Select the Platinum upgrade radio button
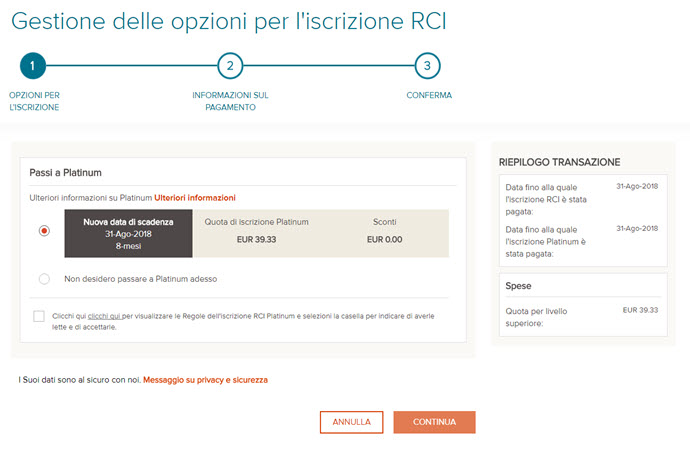Image resolution: width=690 pixels, height=450 pixels. (x=44, y=231)
